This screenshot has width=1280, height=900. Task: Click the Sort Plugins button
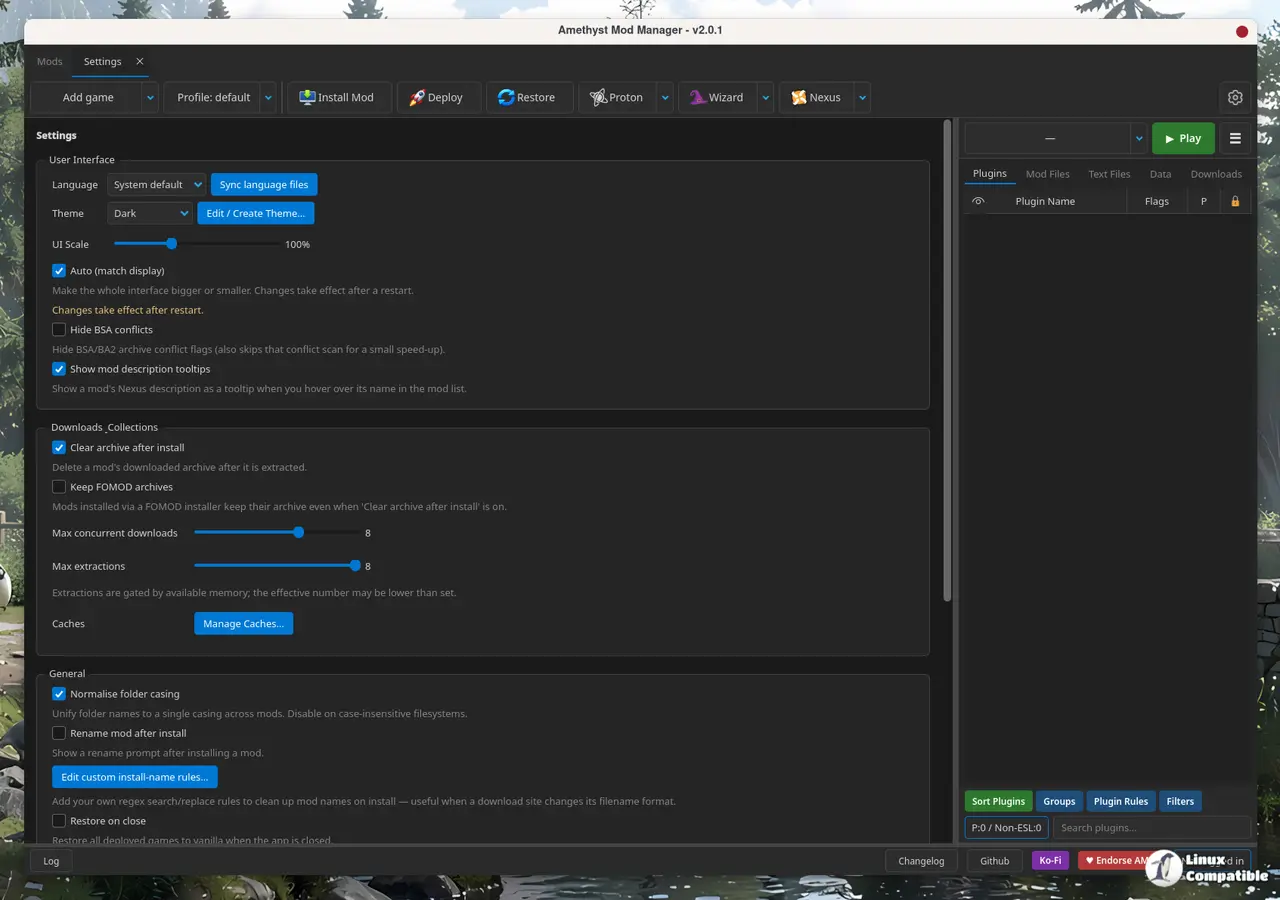point(998,801)
